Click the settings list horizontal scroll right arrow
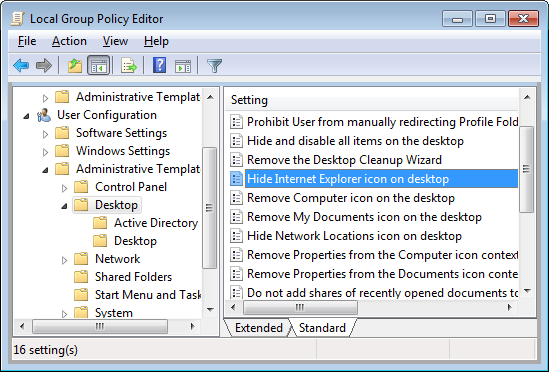Image resolution: width=549 pixels, height=372 pixels. tap(509, 308)
